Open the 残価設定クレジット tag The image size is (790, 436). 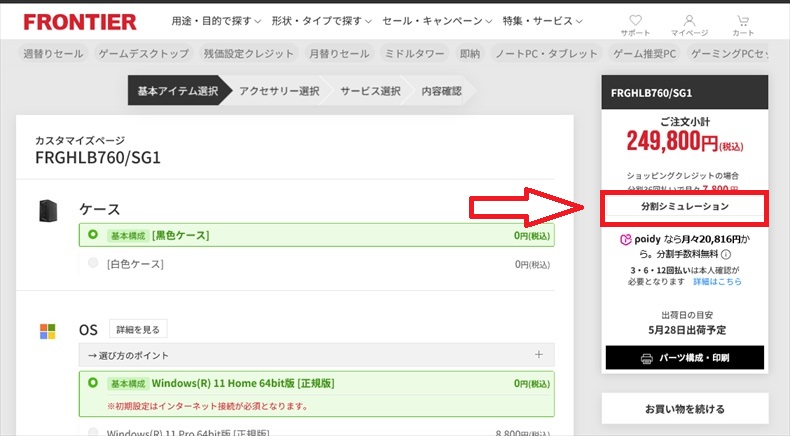coord(248,53)
